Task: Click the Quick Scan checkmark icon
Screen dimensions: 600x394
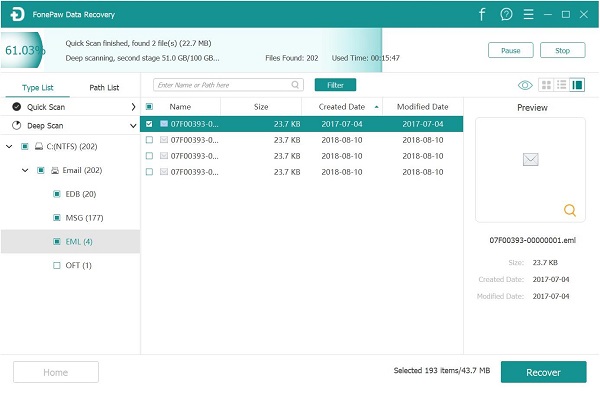Action: pyautogui.click(x=16, y=106)
